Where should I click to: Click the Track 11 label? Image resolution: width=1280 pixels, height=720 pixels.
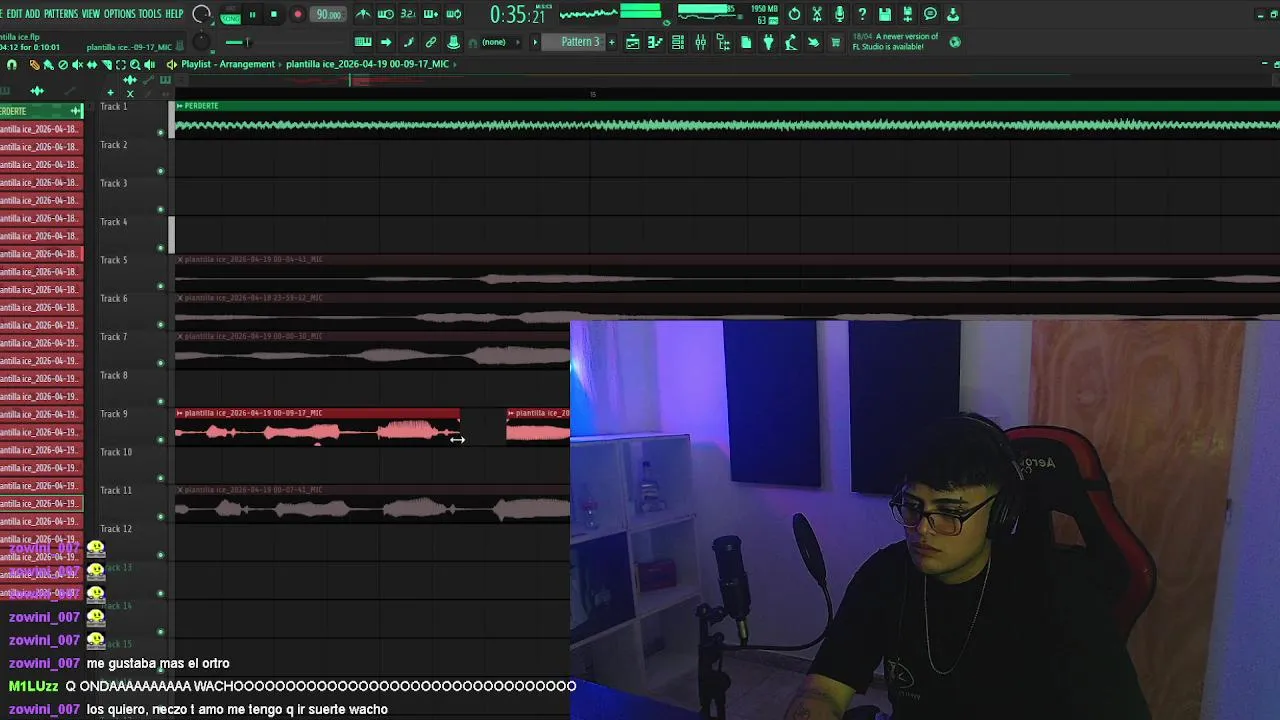116,490
